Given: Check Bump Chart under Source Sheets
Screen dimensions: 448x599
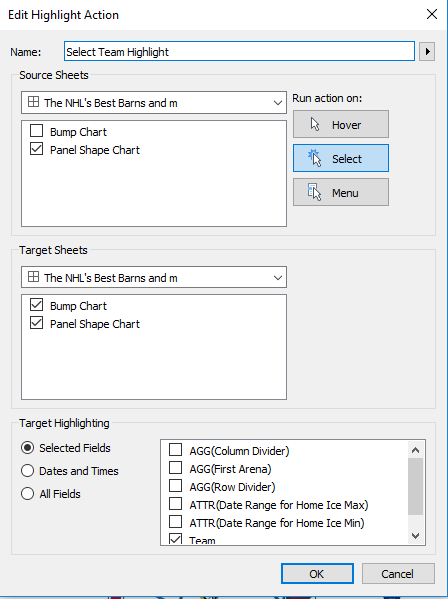Looking at the screenshot, I should [36, 131].
